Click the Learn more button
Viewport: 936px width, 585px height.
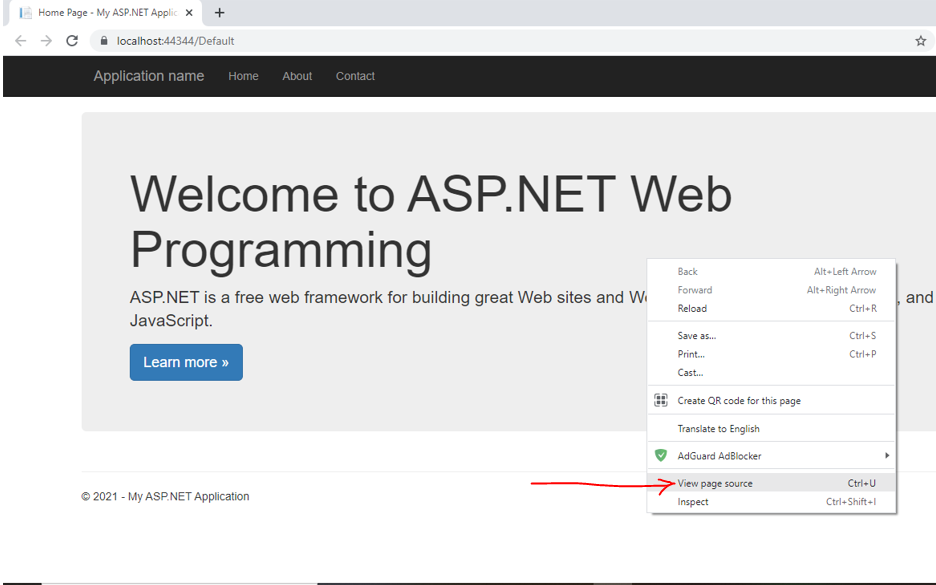tap(186, 362)
